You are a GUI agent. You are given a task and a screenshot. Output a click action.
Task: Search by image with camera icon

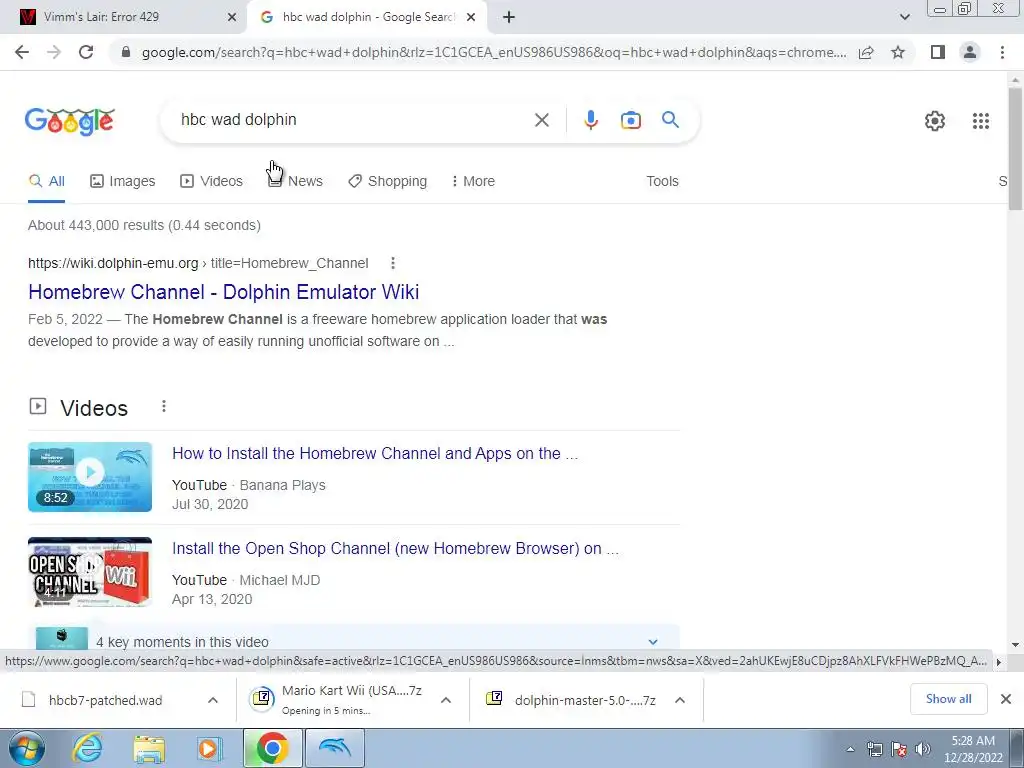[630, 120]
